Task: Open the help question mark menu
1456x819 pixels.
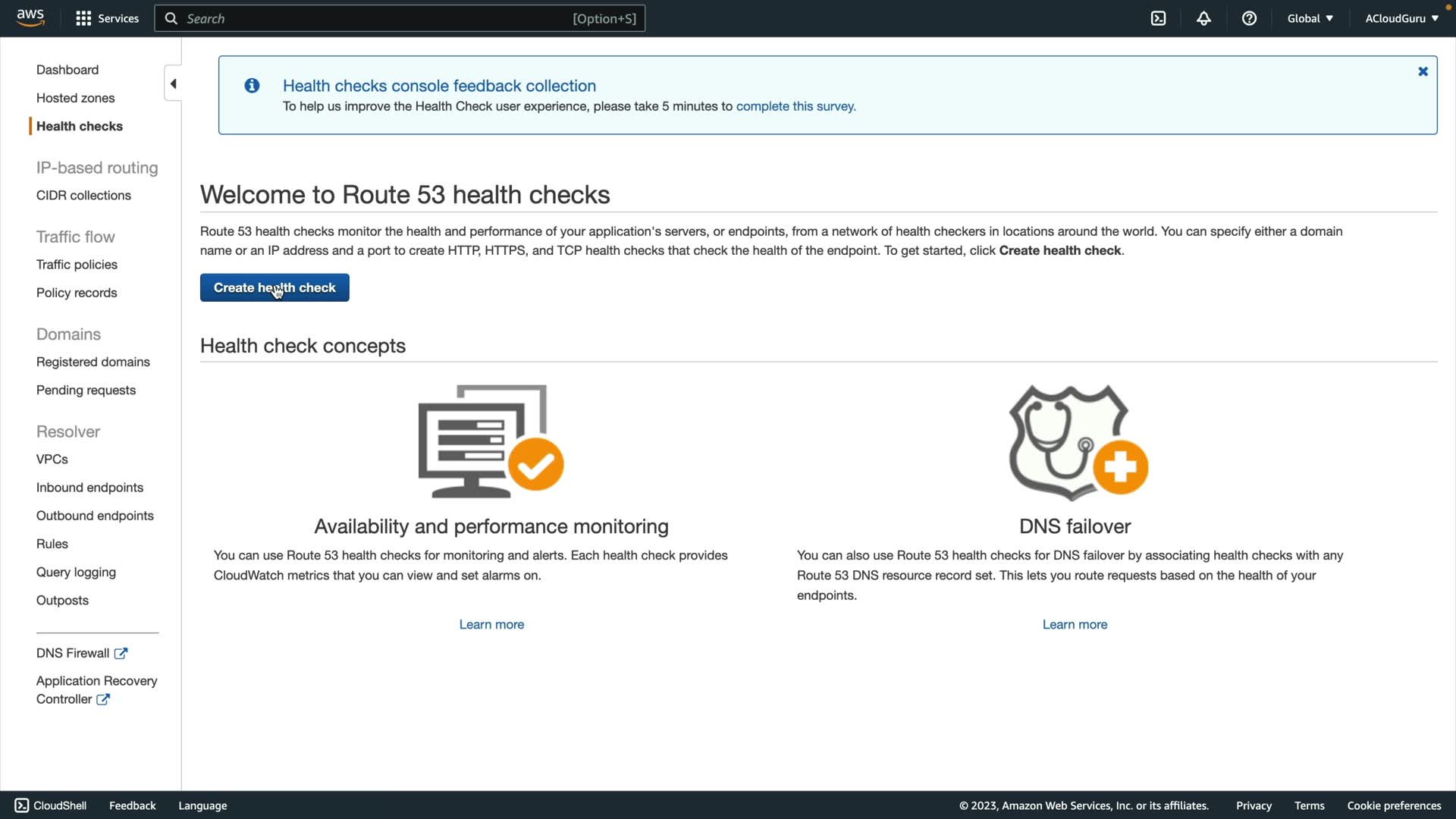Action: [x=1249, y=18]
